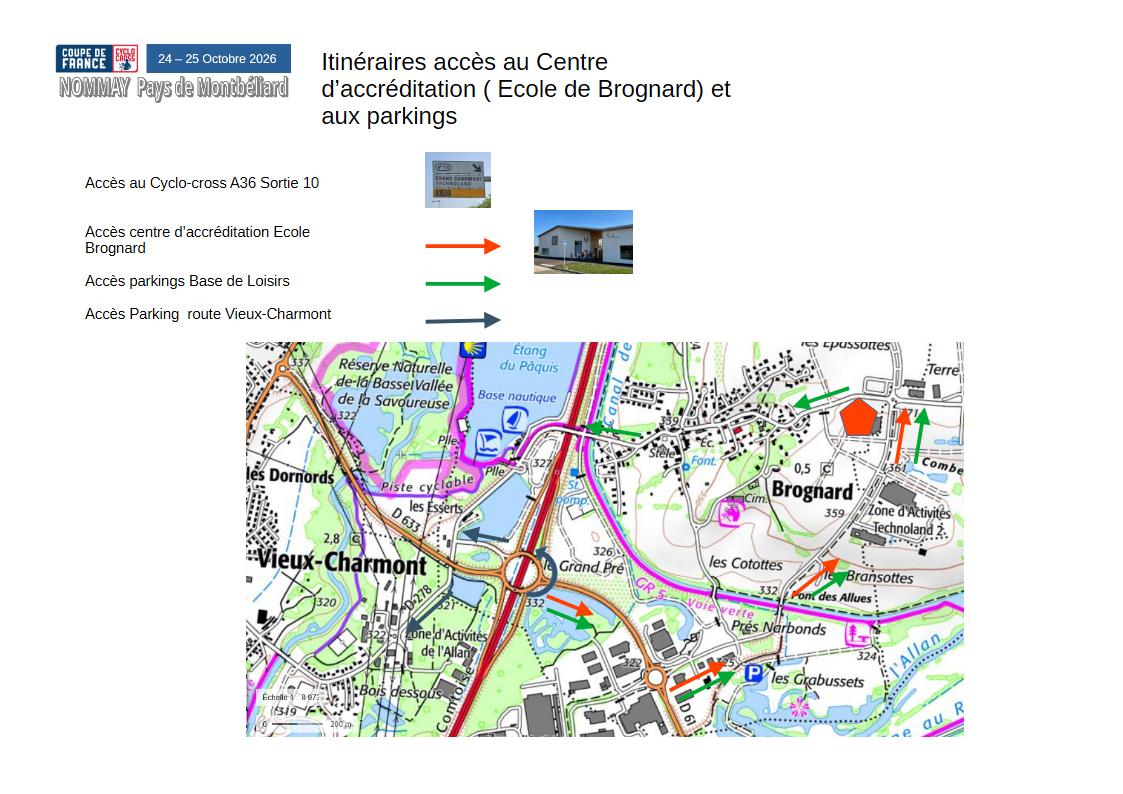This screenshot has width=1123, height=794.
Task: Click the blue parking P icon on map
Action: [753, 673]
